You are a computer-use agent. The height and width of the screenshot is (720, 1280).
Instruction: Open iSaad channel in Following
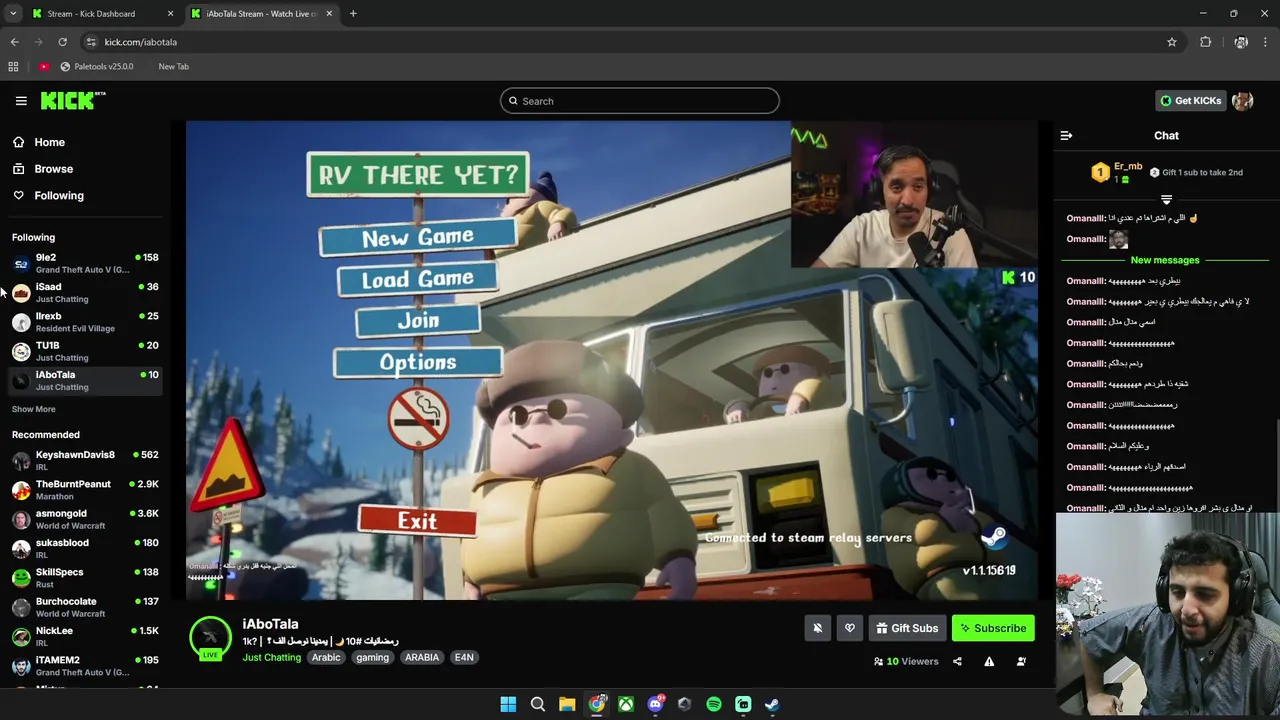click(x=85, y=292)
